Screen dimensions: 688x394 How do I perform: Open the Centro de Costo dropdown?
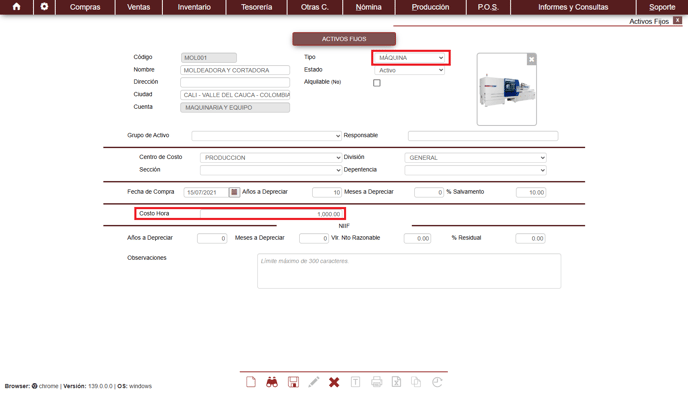(x=271, y=158)
